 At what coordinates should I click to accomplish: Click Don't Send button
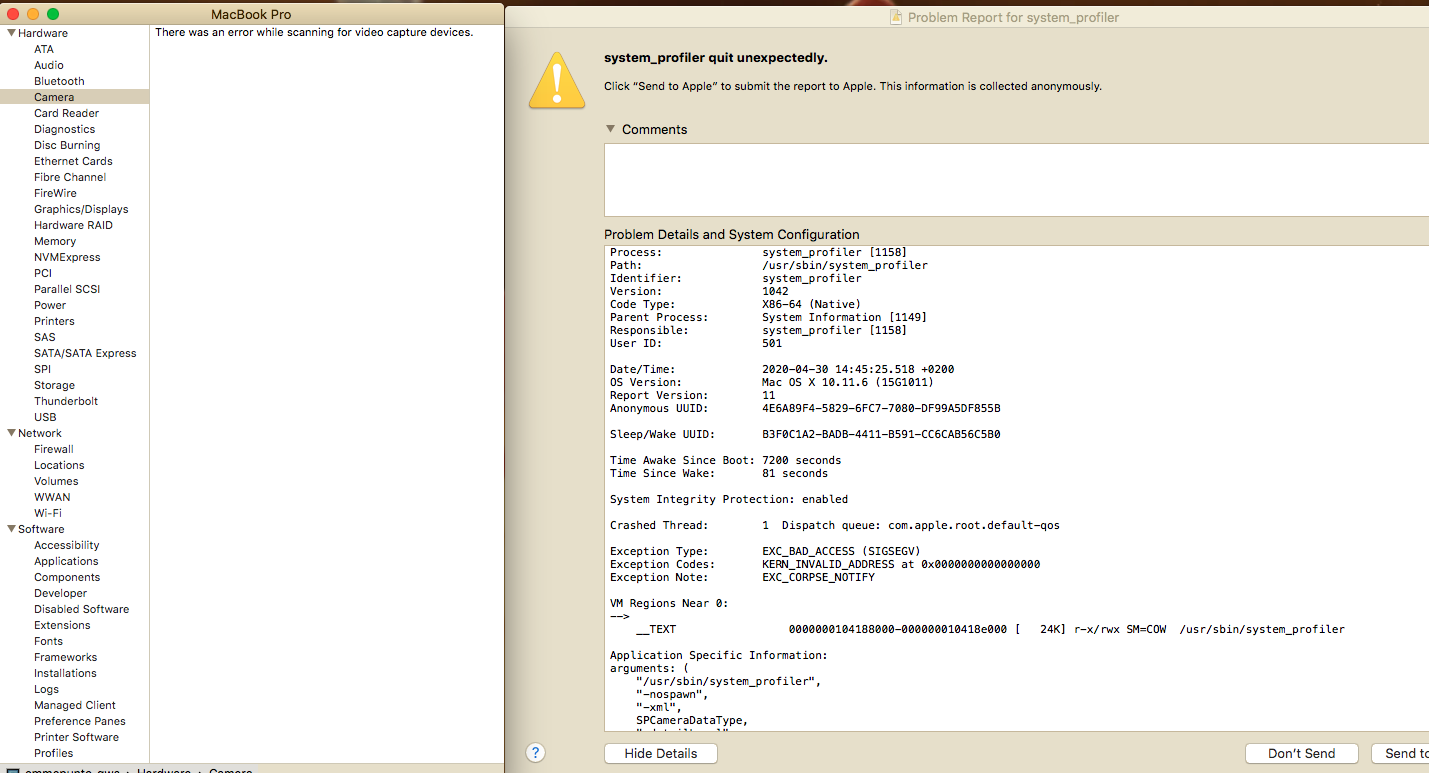tap(1301, 753)
